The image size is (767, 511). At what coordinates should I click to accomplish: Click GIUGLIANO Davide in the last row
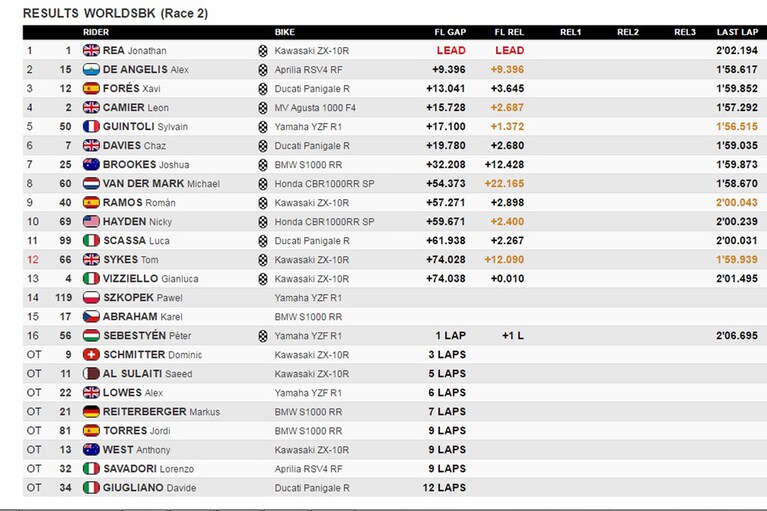click(x=149, y=488)
